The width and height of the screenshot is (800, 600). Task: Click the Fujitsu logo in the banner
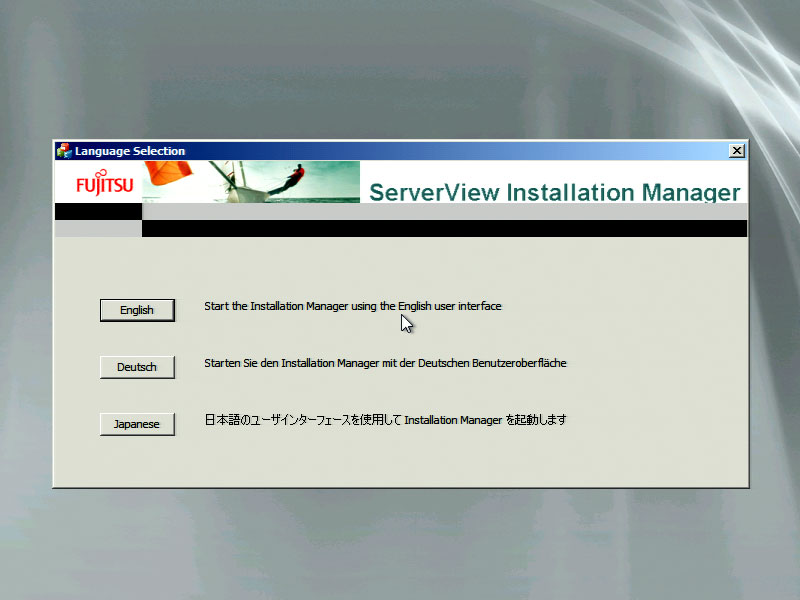(x=105, y=183)
